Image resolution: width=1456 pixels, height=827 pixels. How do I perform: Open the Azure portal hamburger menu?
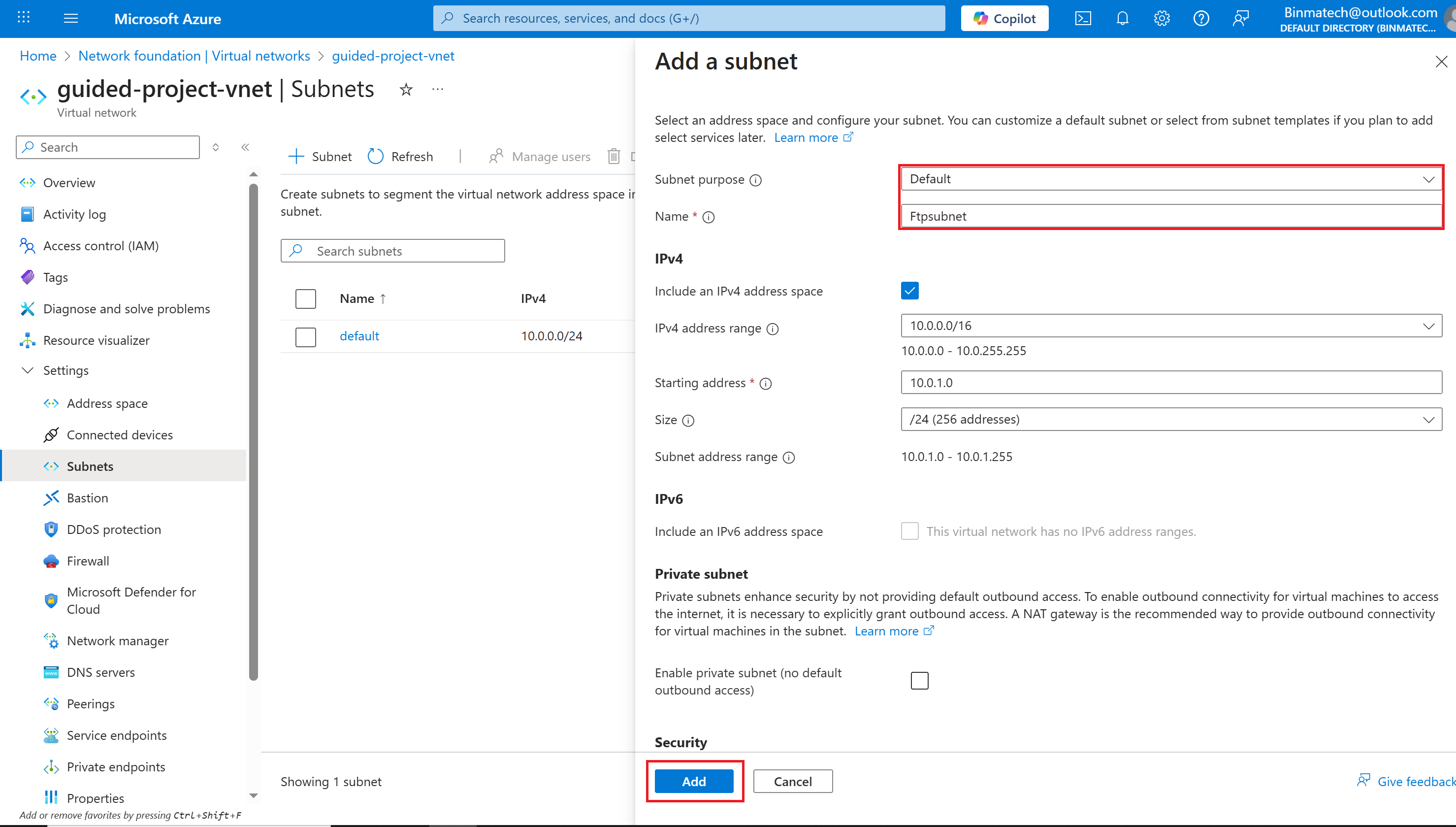[71, 19]
